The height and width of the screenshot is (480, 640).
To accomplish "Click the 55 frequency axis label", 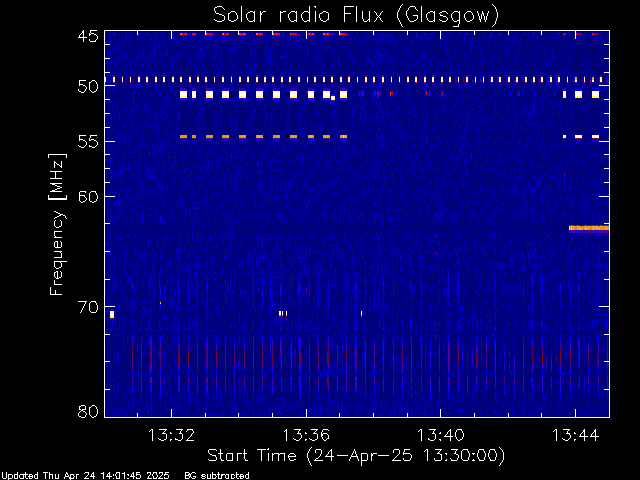I will pos(88,142).
